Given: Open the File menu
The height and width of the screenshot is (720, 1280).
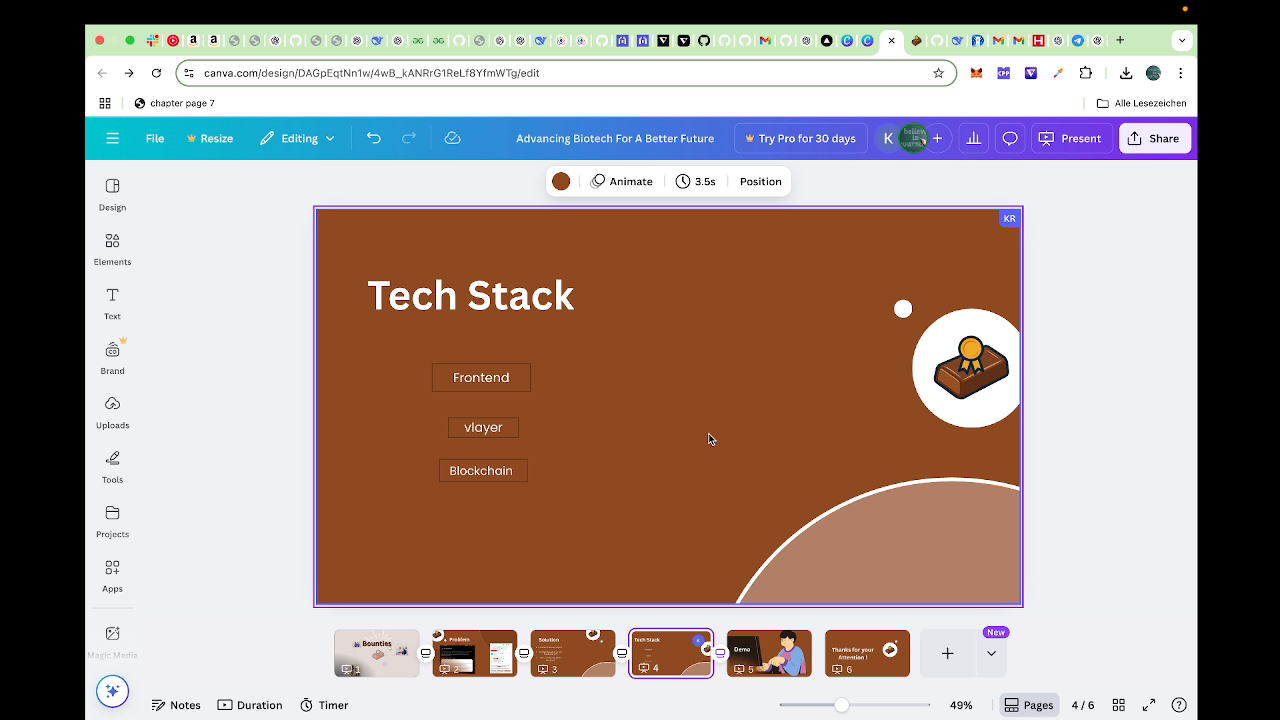Looking at the screenshot, I should (x=155, y=138).
